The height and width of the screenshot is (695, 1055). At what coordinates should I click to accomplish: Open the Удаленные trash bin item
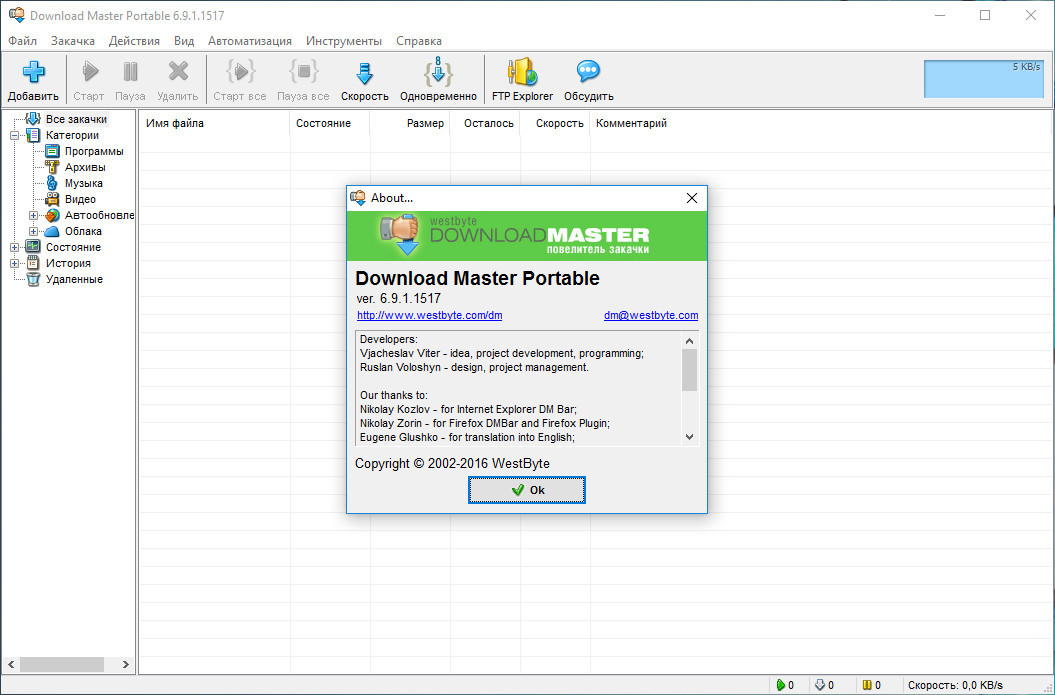click(34, 279)
